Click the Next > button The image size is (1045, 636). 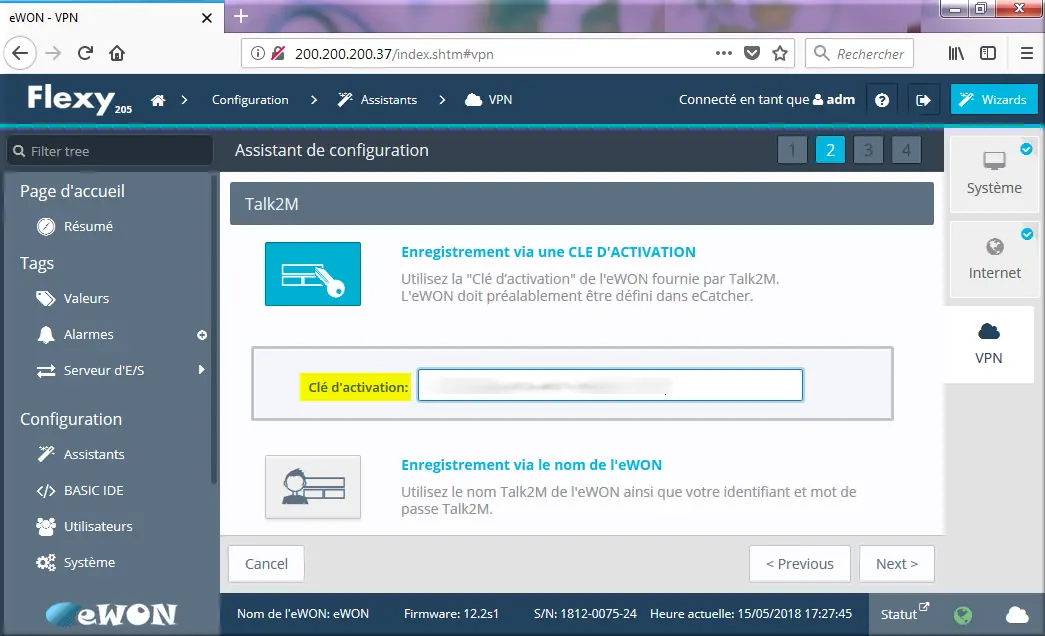tap(896, 564)
